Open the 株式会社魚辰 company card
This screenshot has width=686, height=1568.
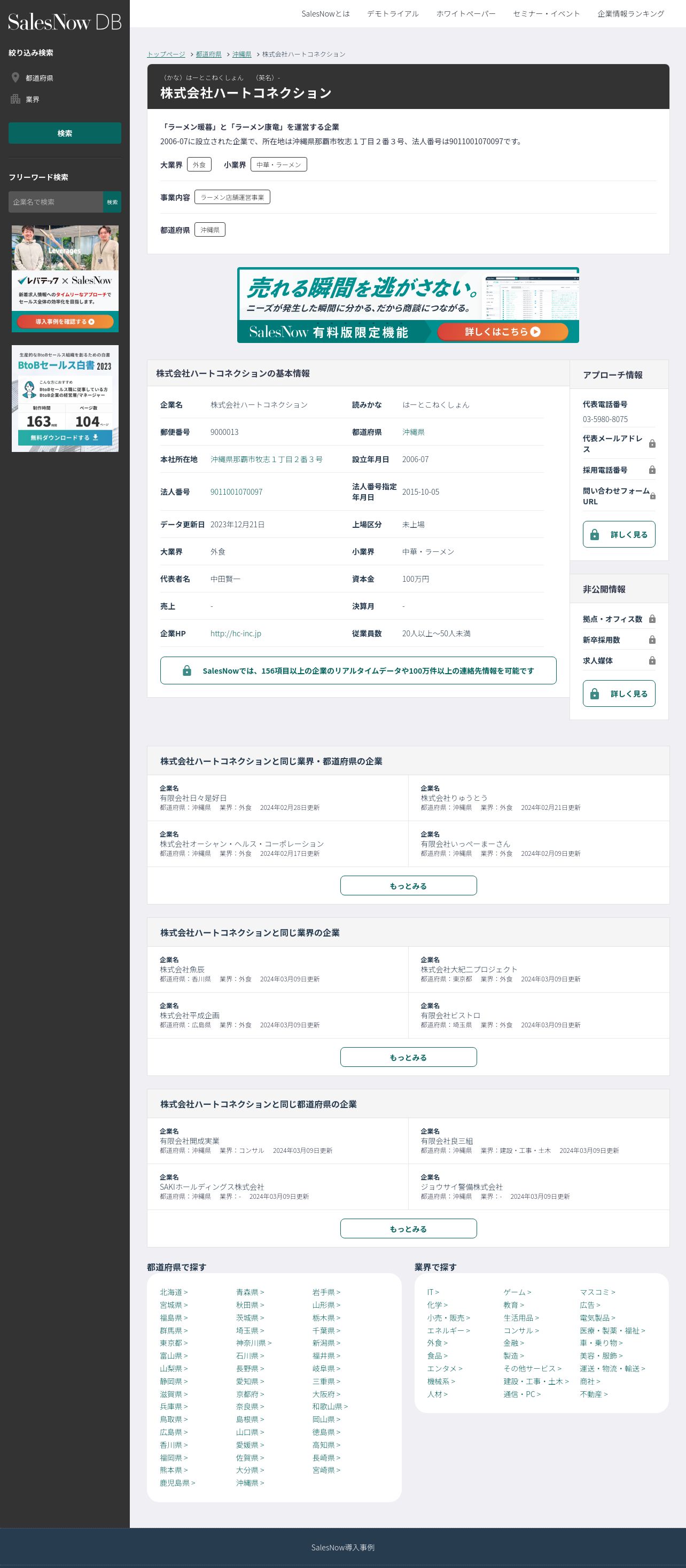(278, 970)
